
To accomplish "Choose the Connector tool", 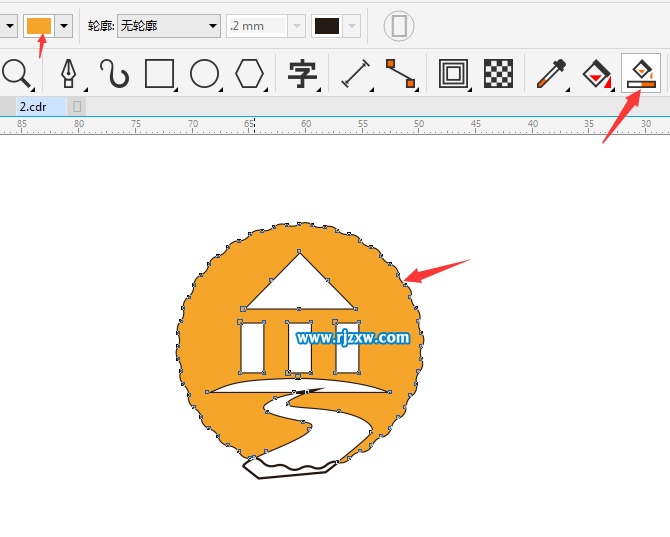I will pyautogui.click(x=400, y=73).
